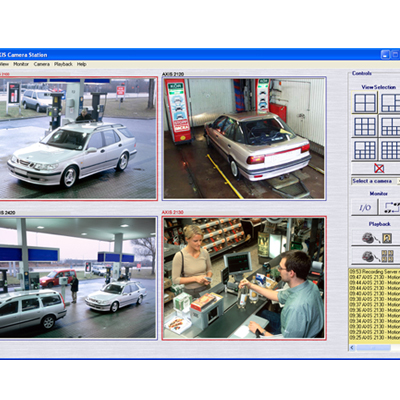This screenshot has height=400, width=400.
Task: Click the AXIS 2130 camera label
Action: point(173,212)
